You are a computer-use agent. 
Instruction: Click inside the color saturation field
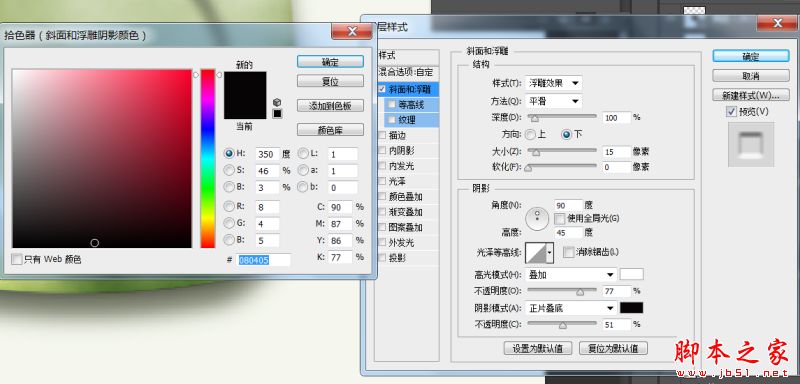click(102, 159)
